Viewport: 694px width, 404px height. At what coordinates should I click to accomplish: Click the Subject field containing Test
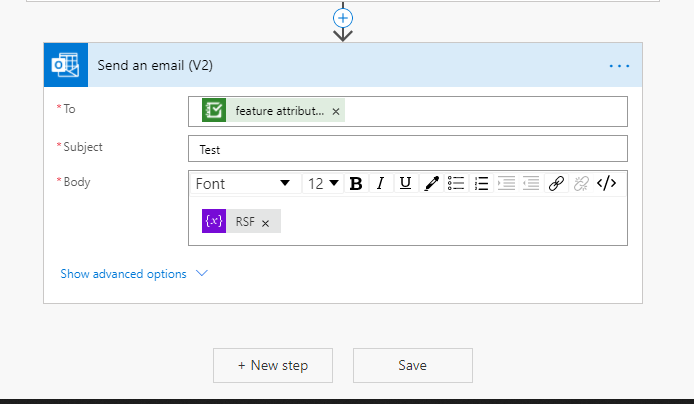[407, 149]
